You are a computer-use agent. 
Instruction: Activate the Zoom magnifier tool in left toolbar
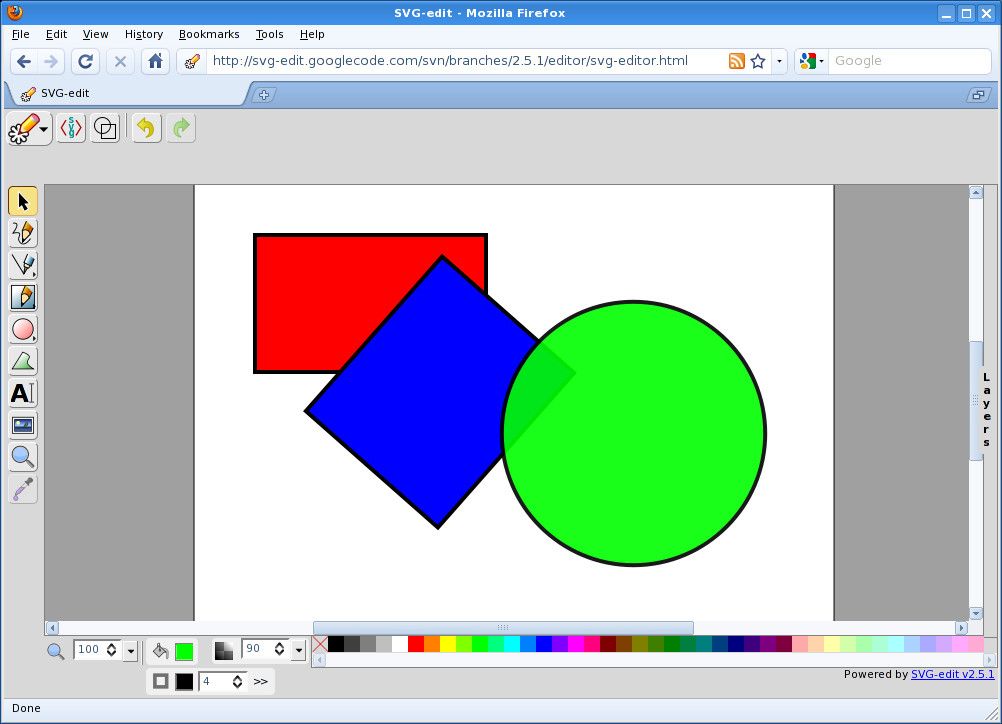tap(23, 457)
